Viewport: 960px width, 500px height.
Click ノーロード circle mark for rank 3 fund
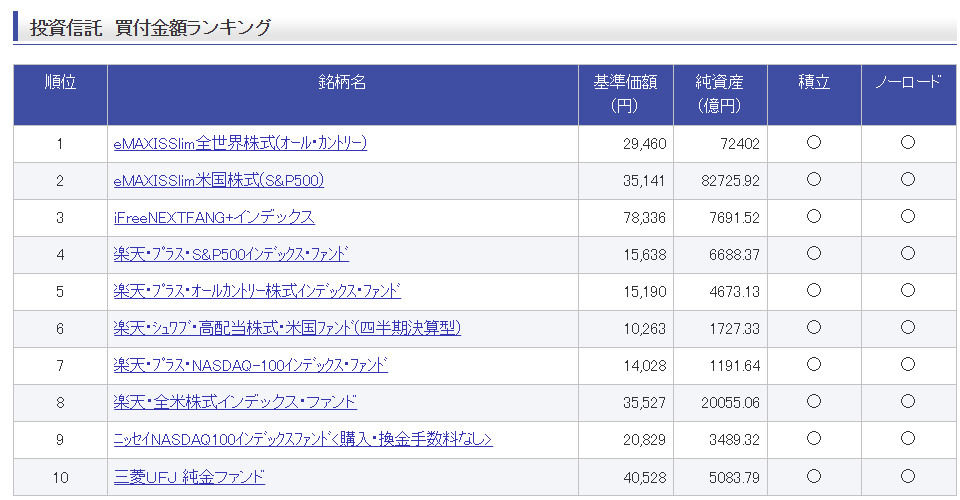point(908,217)
